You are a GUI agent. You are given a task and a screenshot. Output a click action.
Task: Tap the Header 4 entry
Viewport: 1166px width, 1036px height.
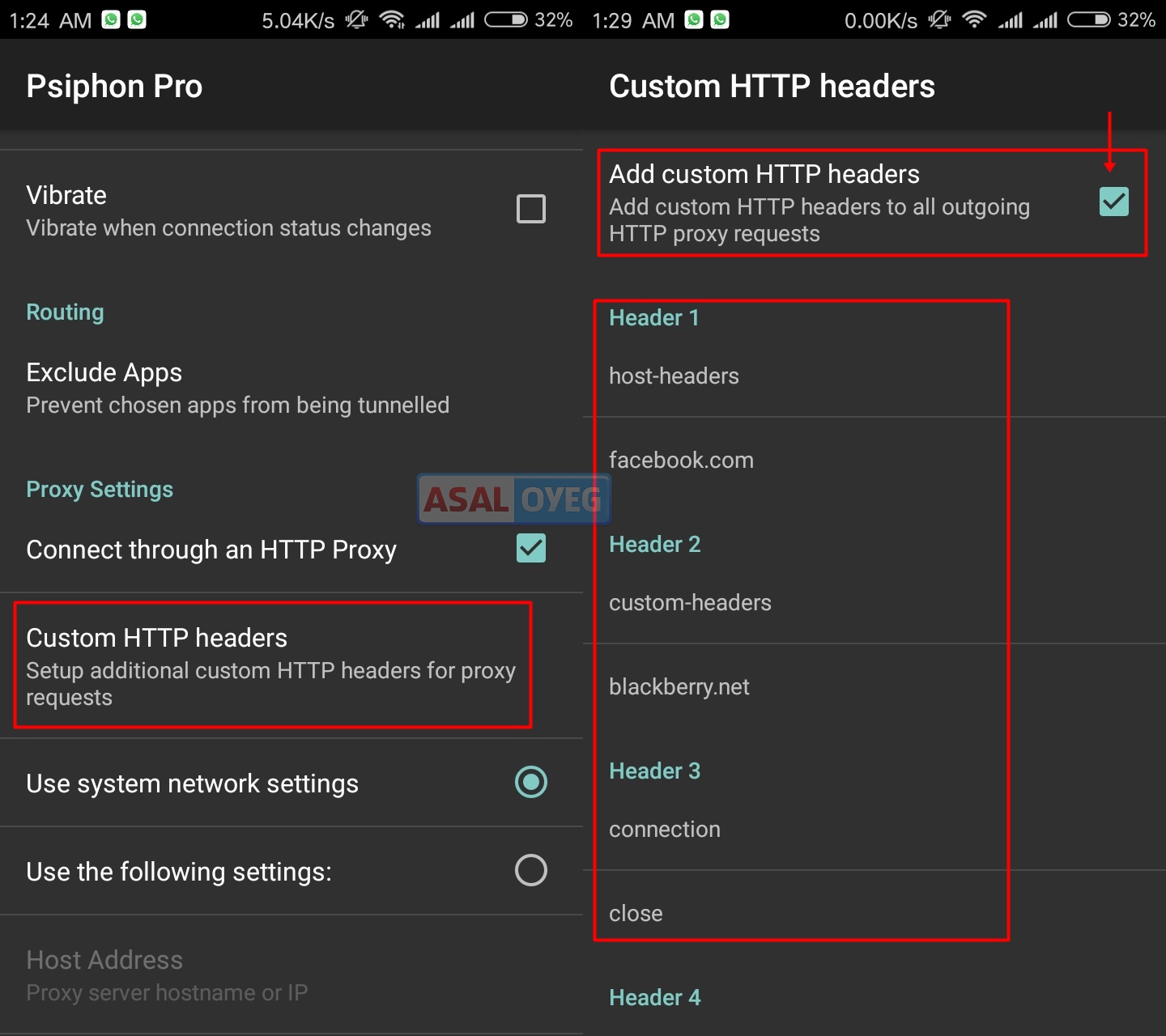pos(655,997)
